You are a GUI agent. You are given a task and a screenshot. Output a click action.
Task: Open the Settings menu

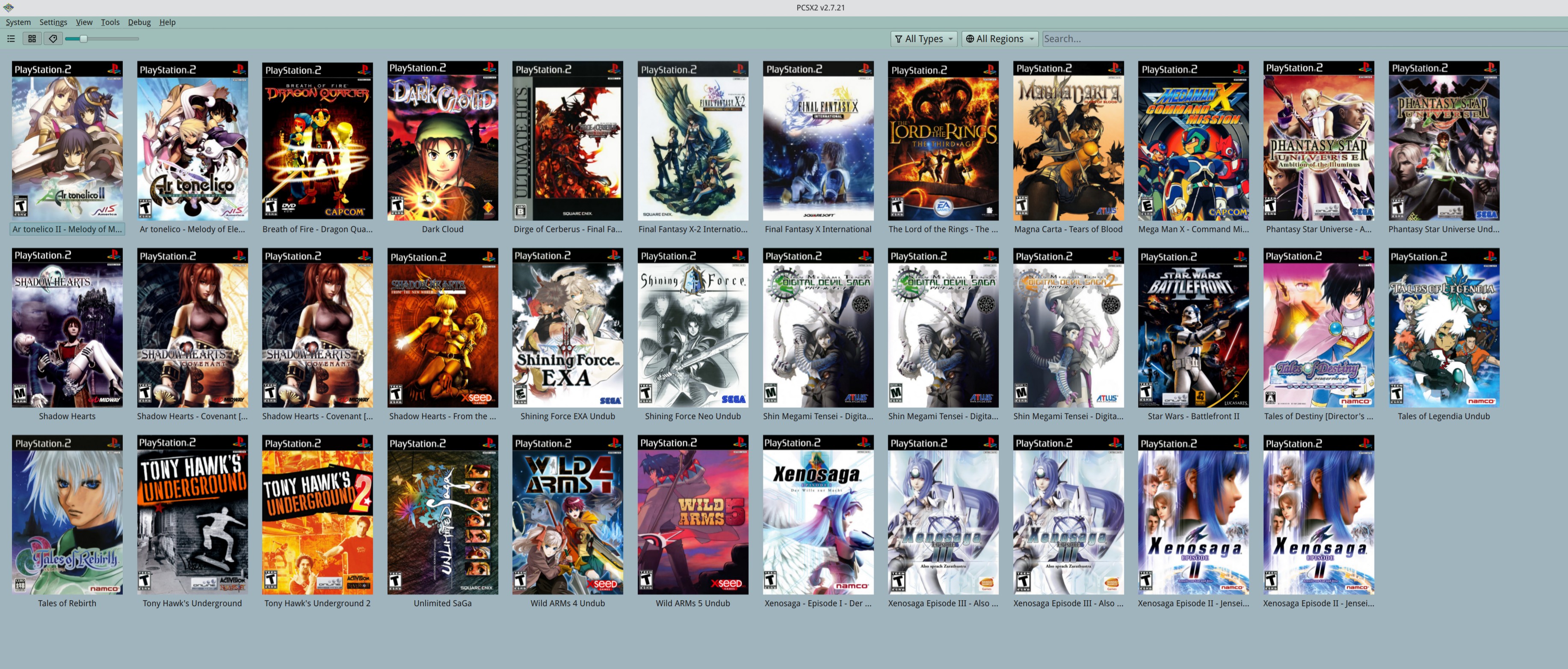coord(53,22)
